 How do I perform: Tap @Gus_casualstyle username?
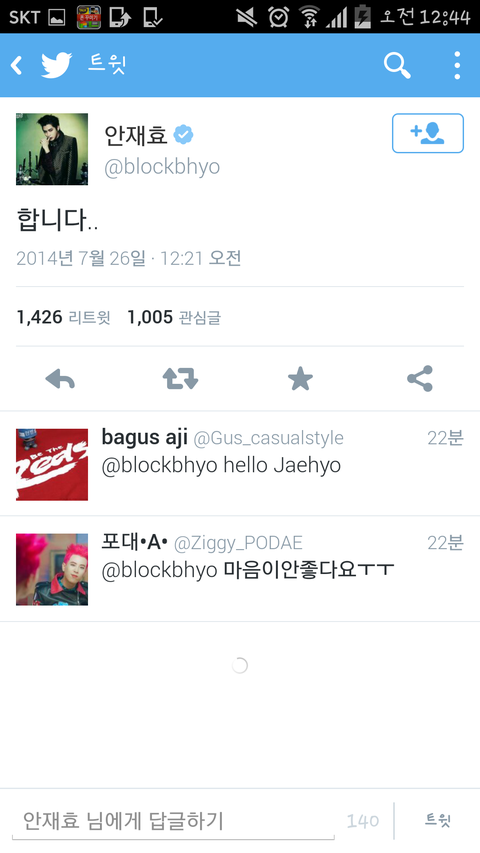click(x=269, y=438)
